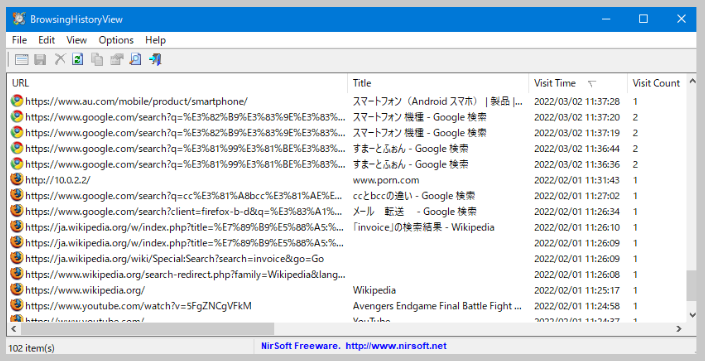Screen dimensions: 705x361
Task: Select the visit time 2022/02/01 11:26:08
Action: click(577, 275)
